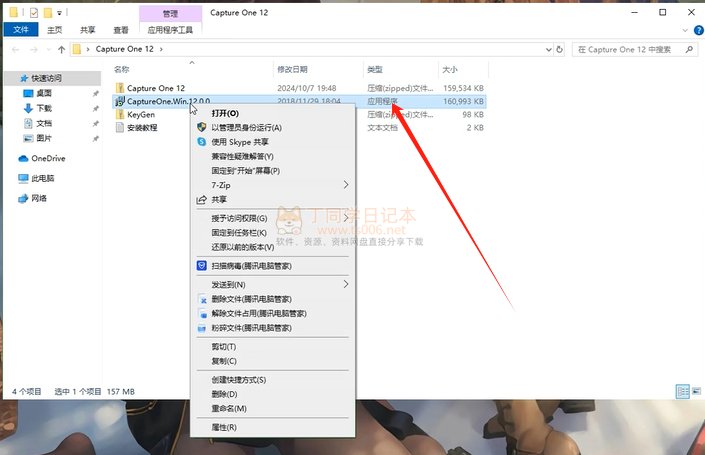Expand the 授予访问权限(G) submenu

coord(272,219)
